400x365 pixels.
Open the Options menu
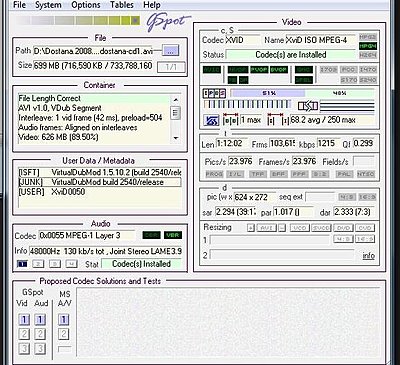point(86,5)
